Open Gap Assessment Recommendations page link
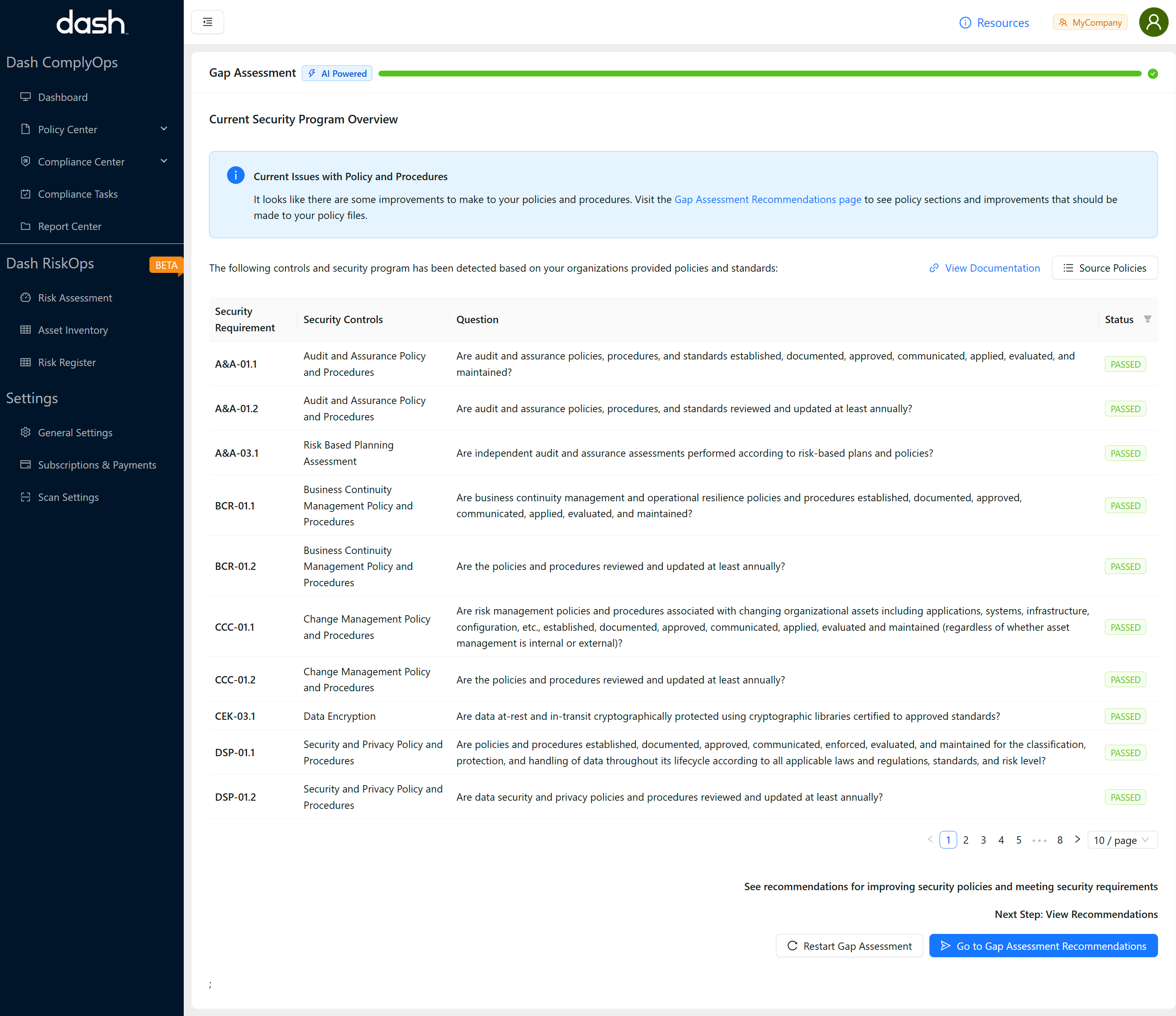This screenshot has height=1016, width=1176. coord(767,199)
